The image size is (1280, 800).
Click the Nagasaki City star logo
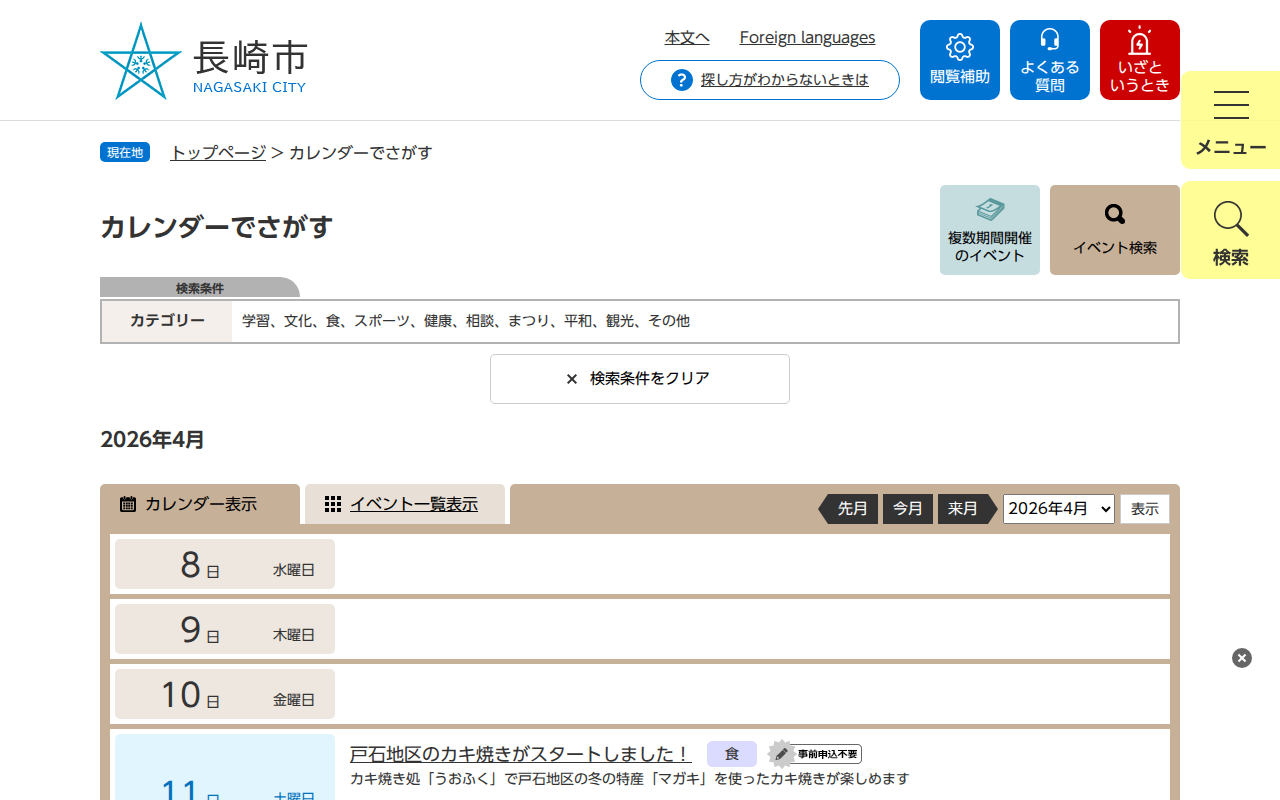coord(141,61)
